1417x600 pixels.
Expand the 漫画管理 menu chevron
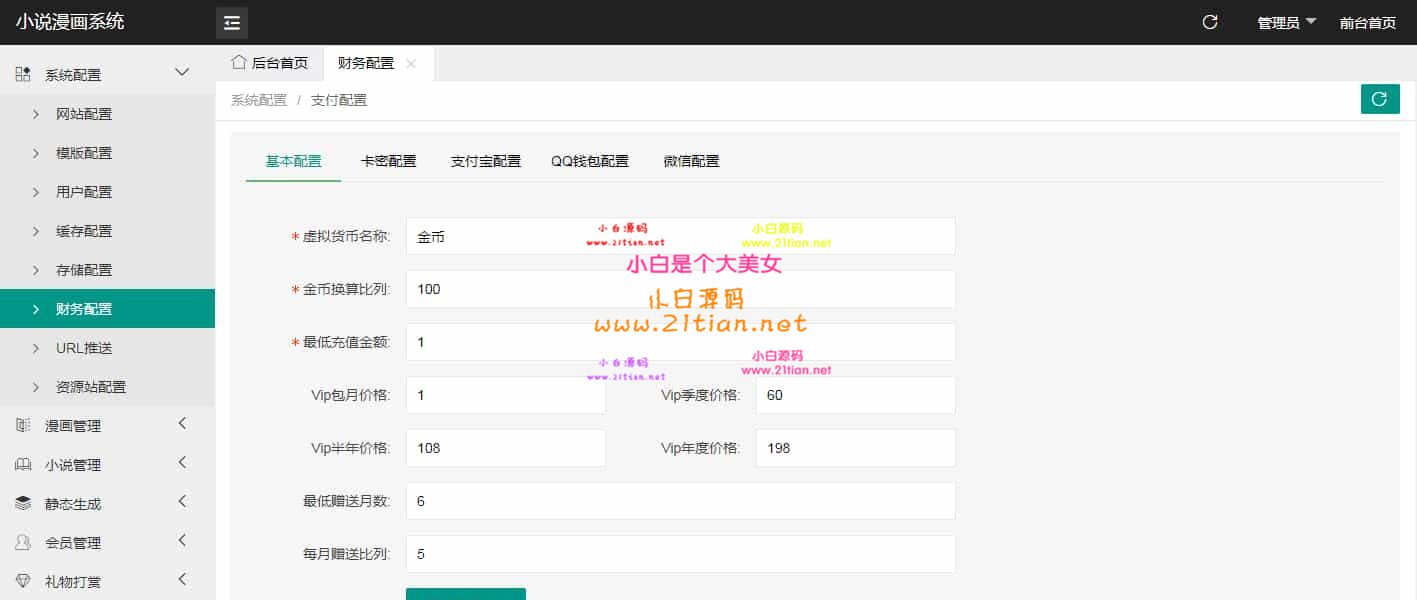[x=182, y=424]
